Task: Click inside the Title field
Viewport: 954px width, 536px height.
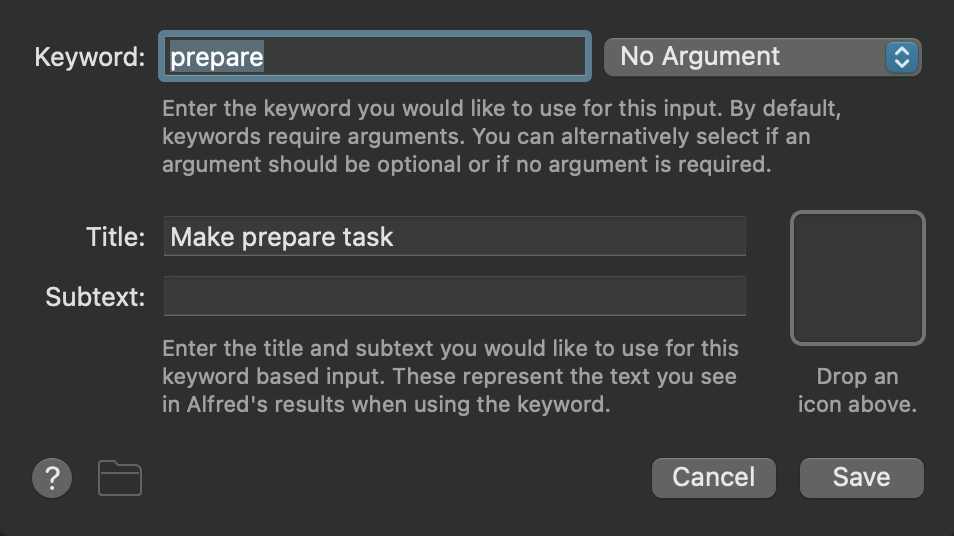Action: [x=454, y=236]
